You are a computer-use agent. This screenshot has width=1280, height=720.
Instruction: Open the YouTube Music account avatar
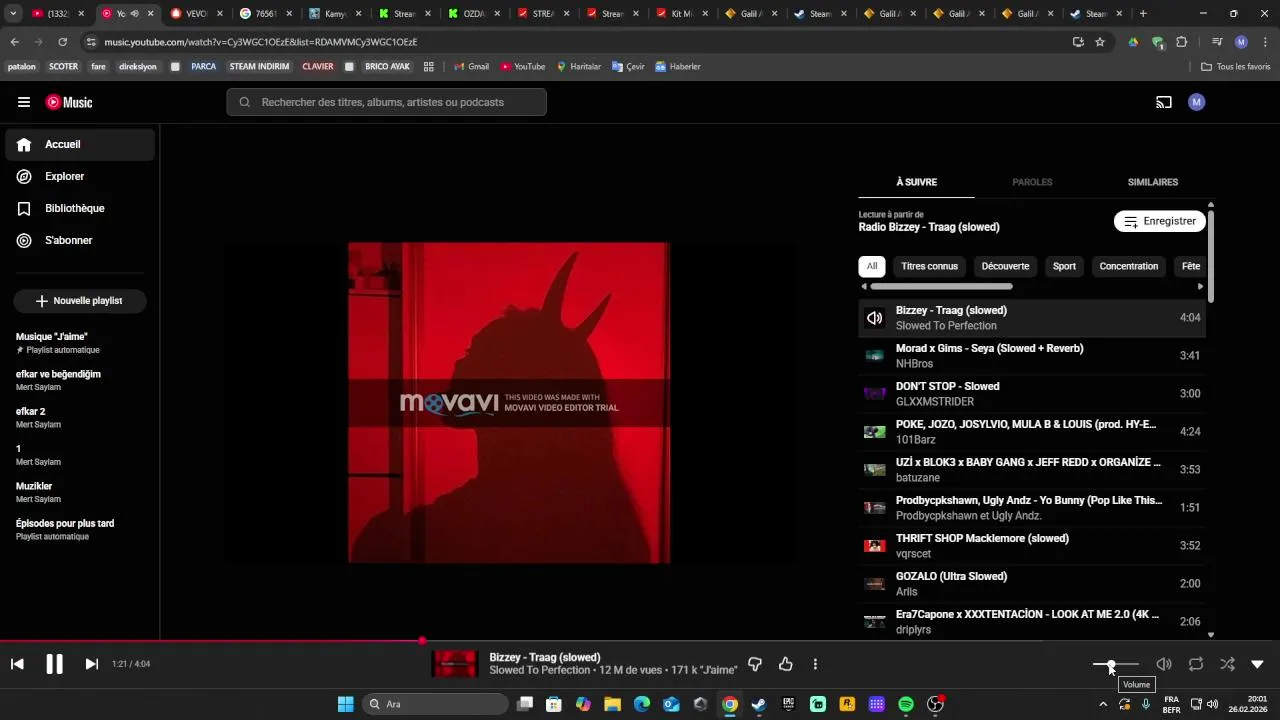tap(1197, 102)
